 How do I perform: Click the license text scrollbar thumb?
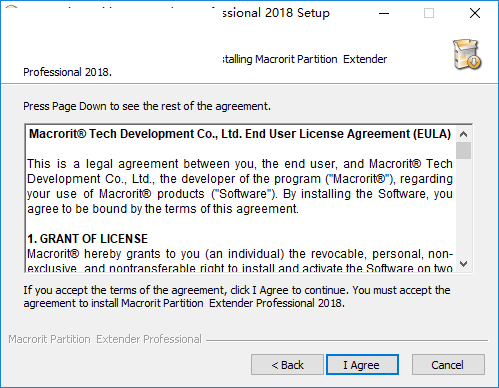coord(463,151)
